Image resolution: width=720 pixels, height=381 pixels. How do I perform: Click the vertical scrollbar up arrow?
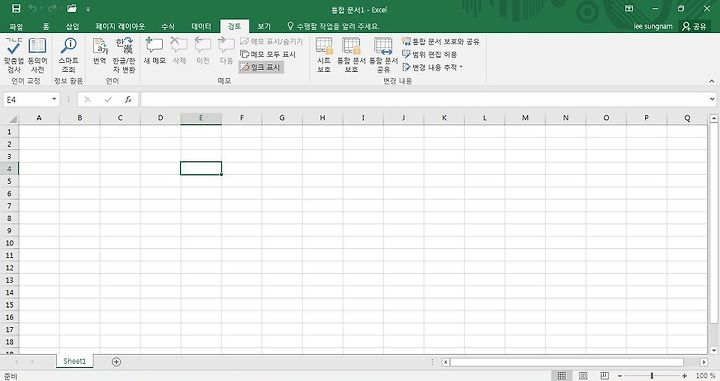714,118
